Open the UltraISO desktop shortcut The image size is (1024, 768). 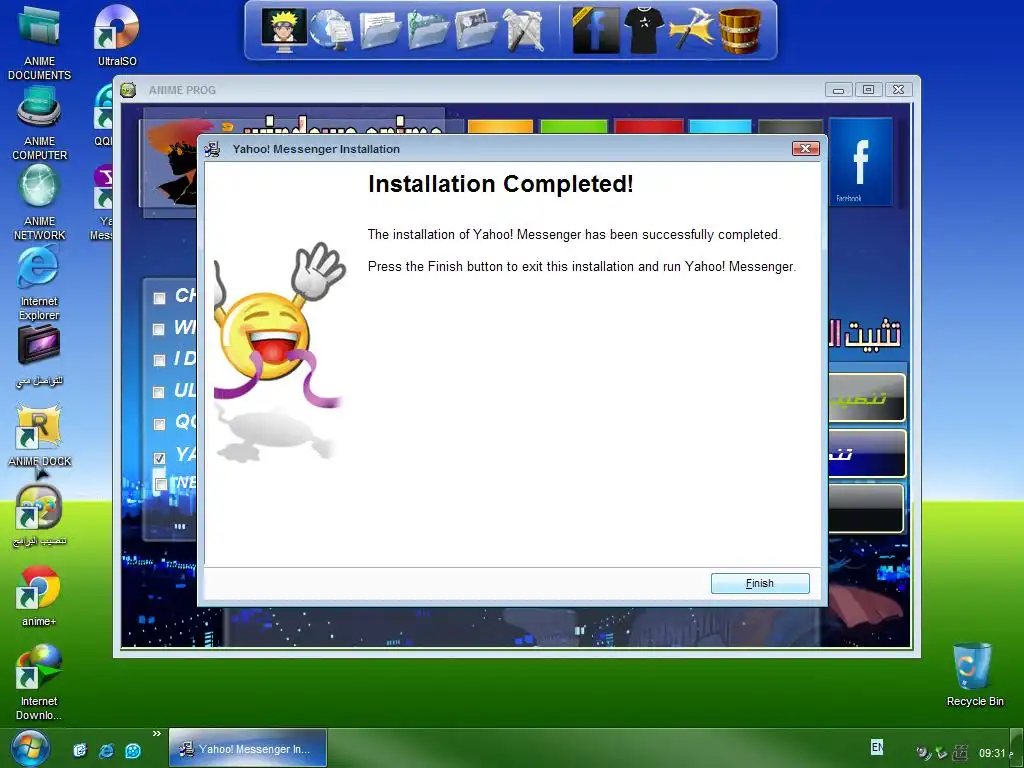click(117, 36)
